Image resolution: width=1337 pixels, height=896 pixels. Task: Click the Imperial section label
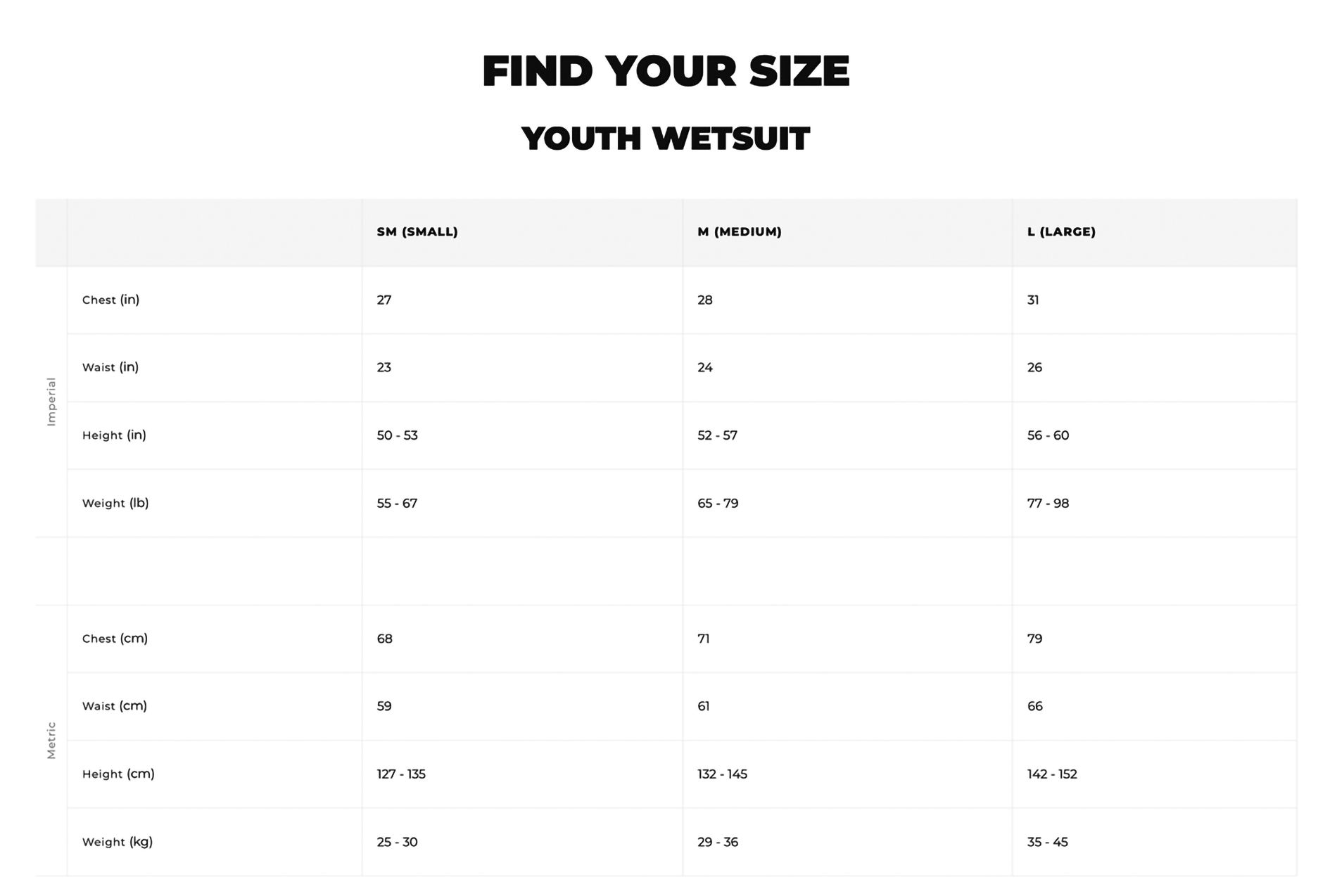click(x=51, y=402)
